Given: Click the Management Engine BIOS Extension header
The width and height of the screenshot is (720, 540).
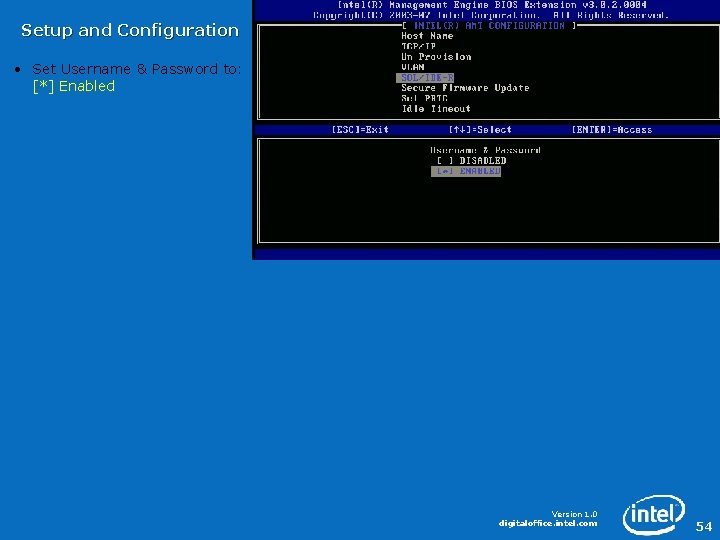Looking at the screenshot, I should tap(492, 5).
